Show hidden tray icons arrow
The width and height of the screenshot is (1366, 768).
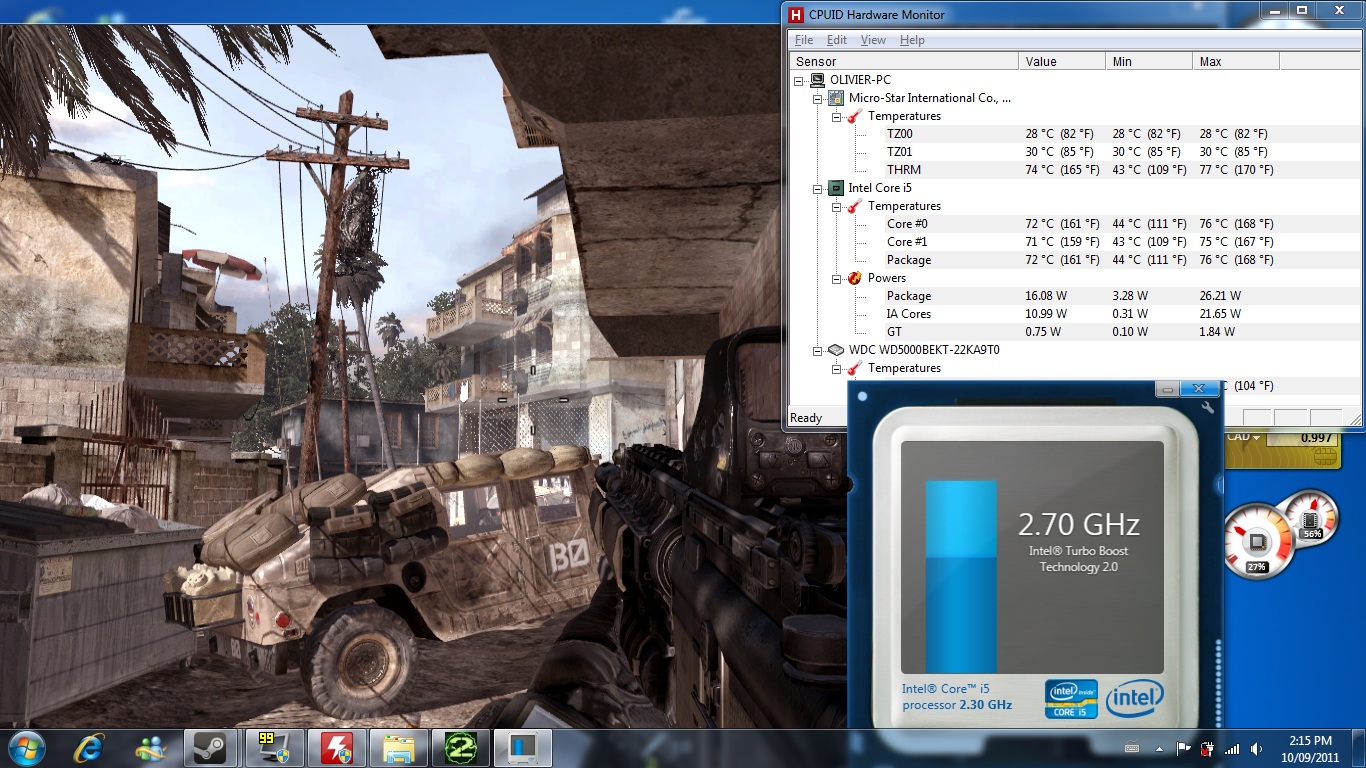pyautogui.click(x=1159, y=748)
